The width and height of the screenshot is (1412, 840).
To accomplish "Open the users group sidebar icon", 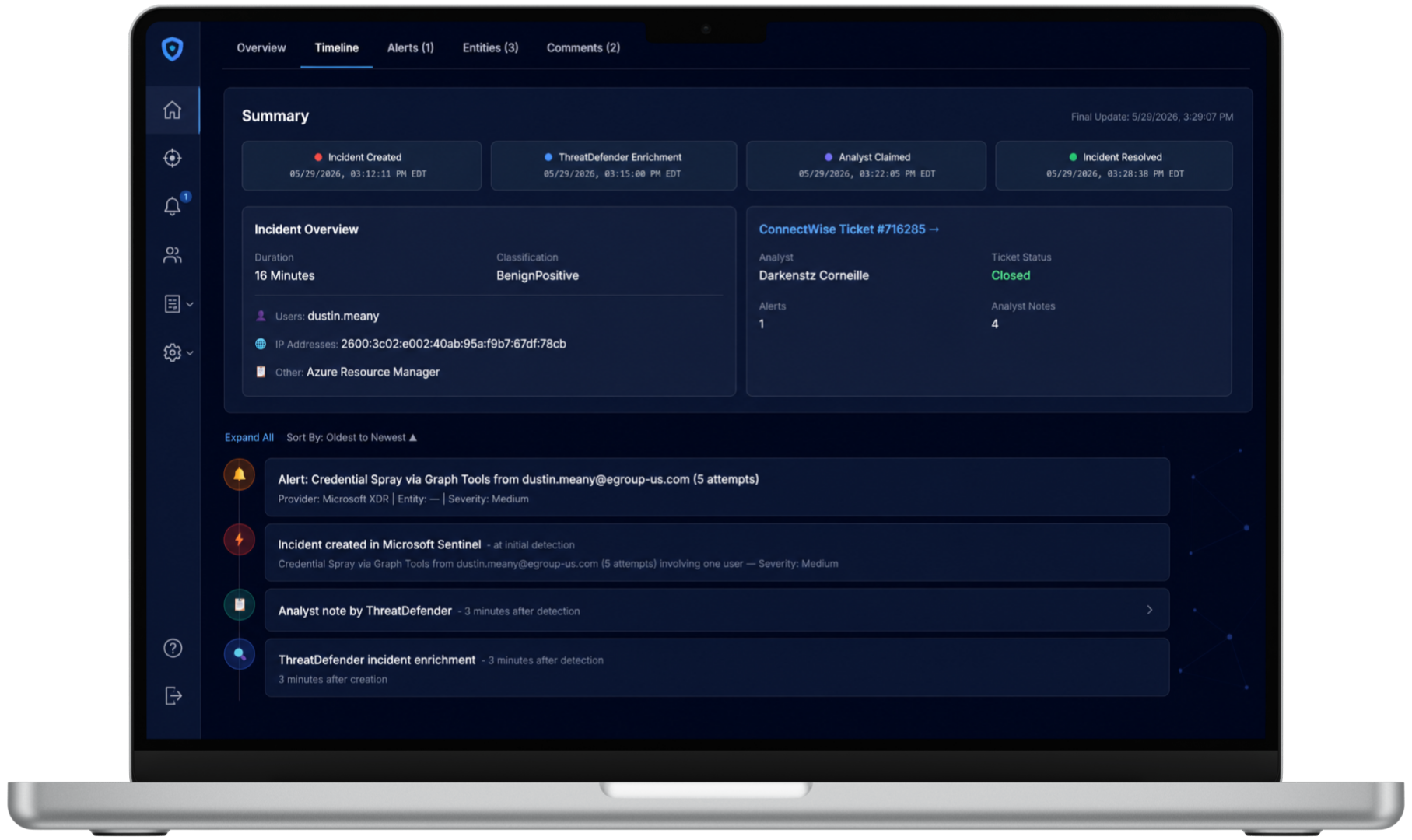I will click(x=172, y=255).
